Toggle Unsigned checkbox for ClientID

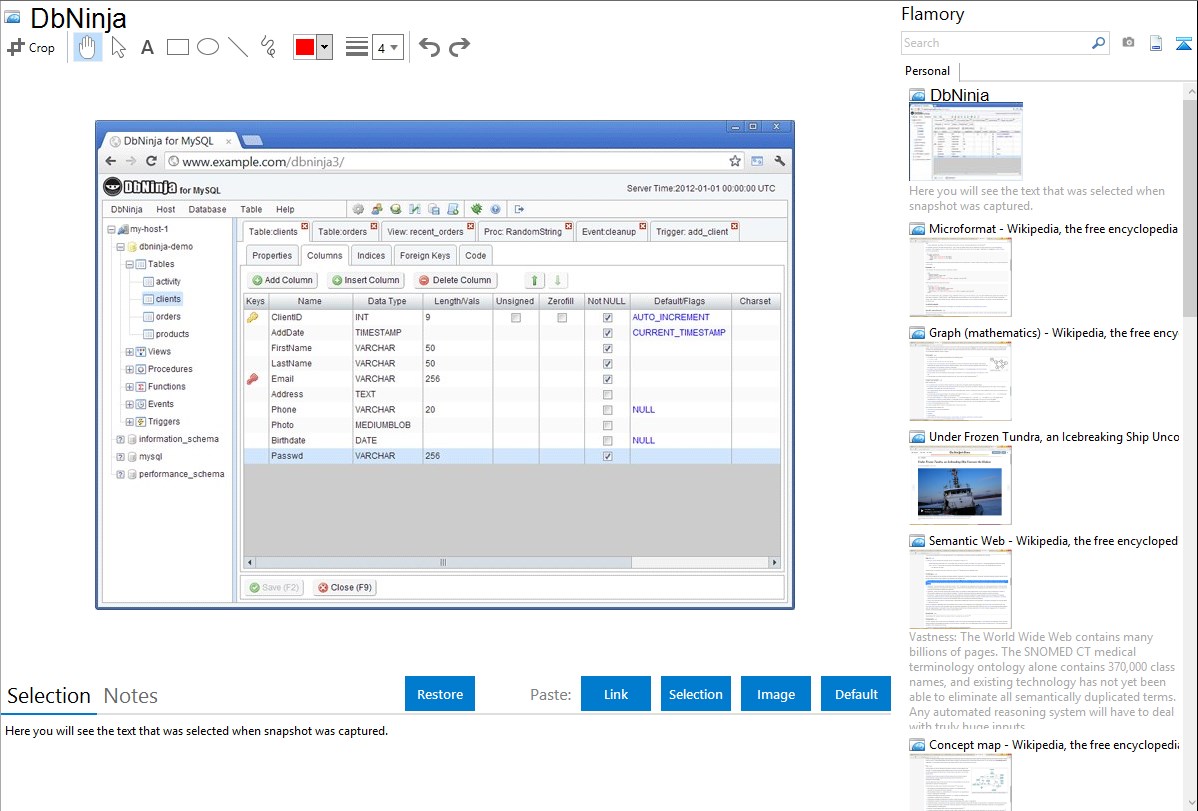click(x=516, y=317)
